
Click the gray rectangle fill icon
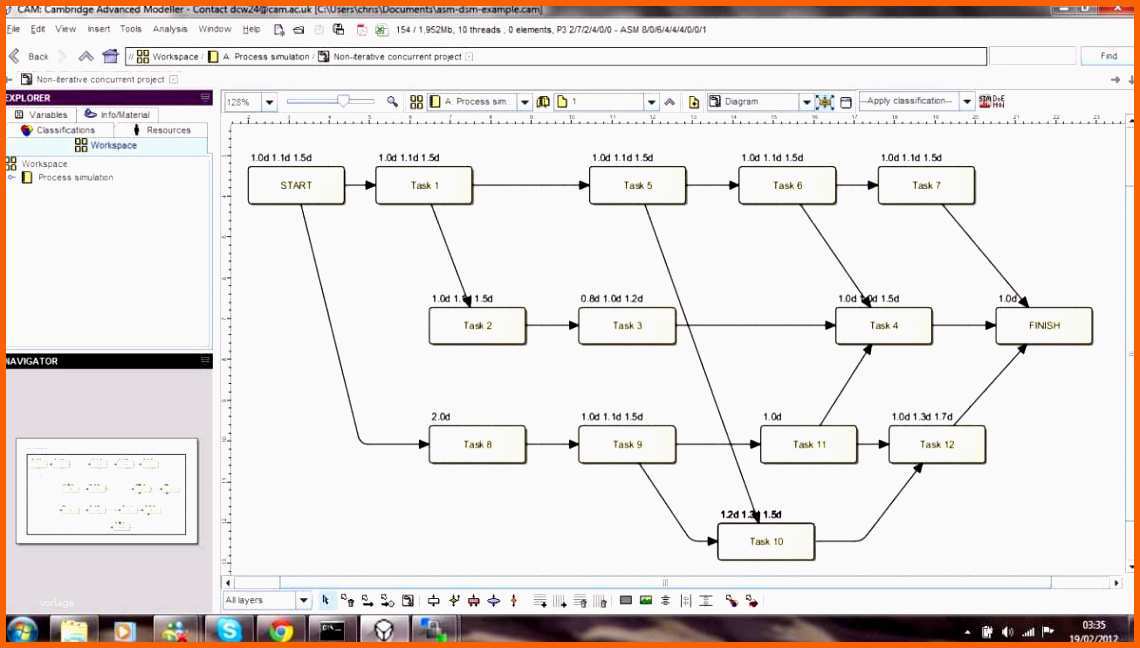pos(625,600)
